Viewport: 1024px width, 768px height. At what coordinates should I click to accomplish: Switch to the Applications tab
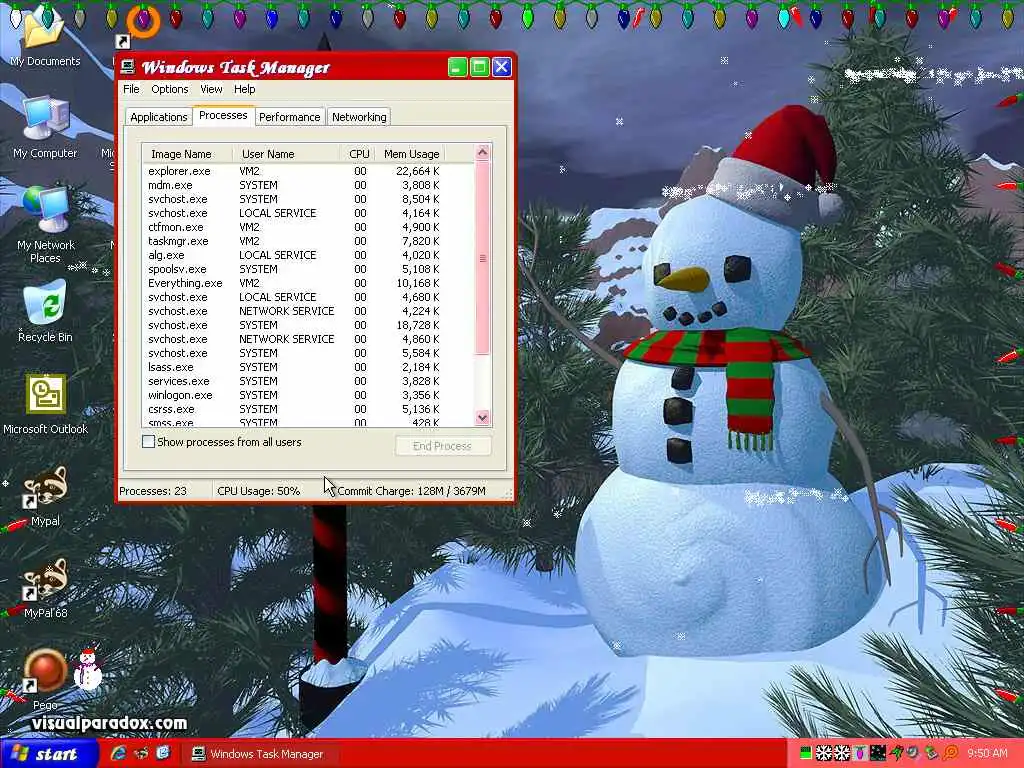coord(159,117)
